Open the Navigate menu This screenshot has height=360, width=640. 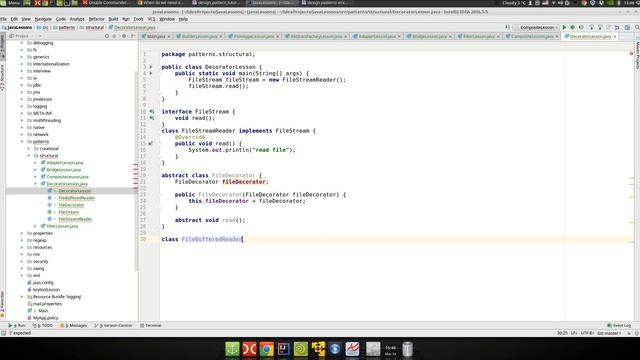[x=43, y=19]
